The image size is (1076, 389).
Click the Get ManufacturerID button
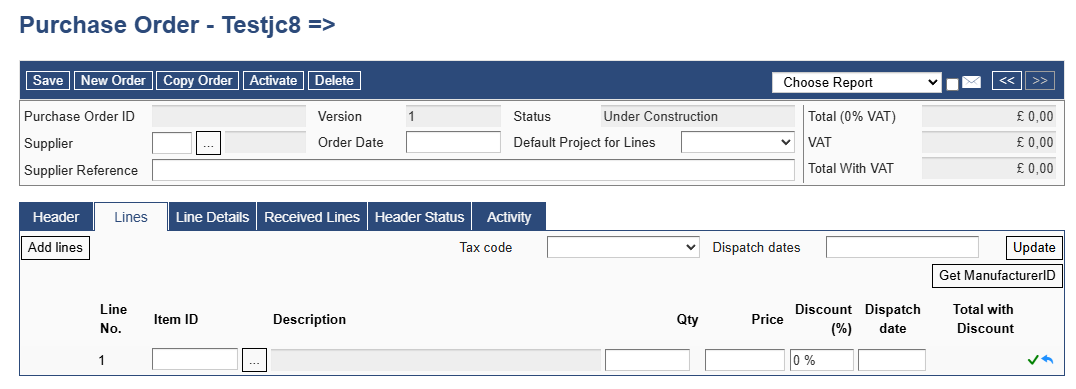point(997,276)
